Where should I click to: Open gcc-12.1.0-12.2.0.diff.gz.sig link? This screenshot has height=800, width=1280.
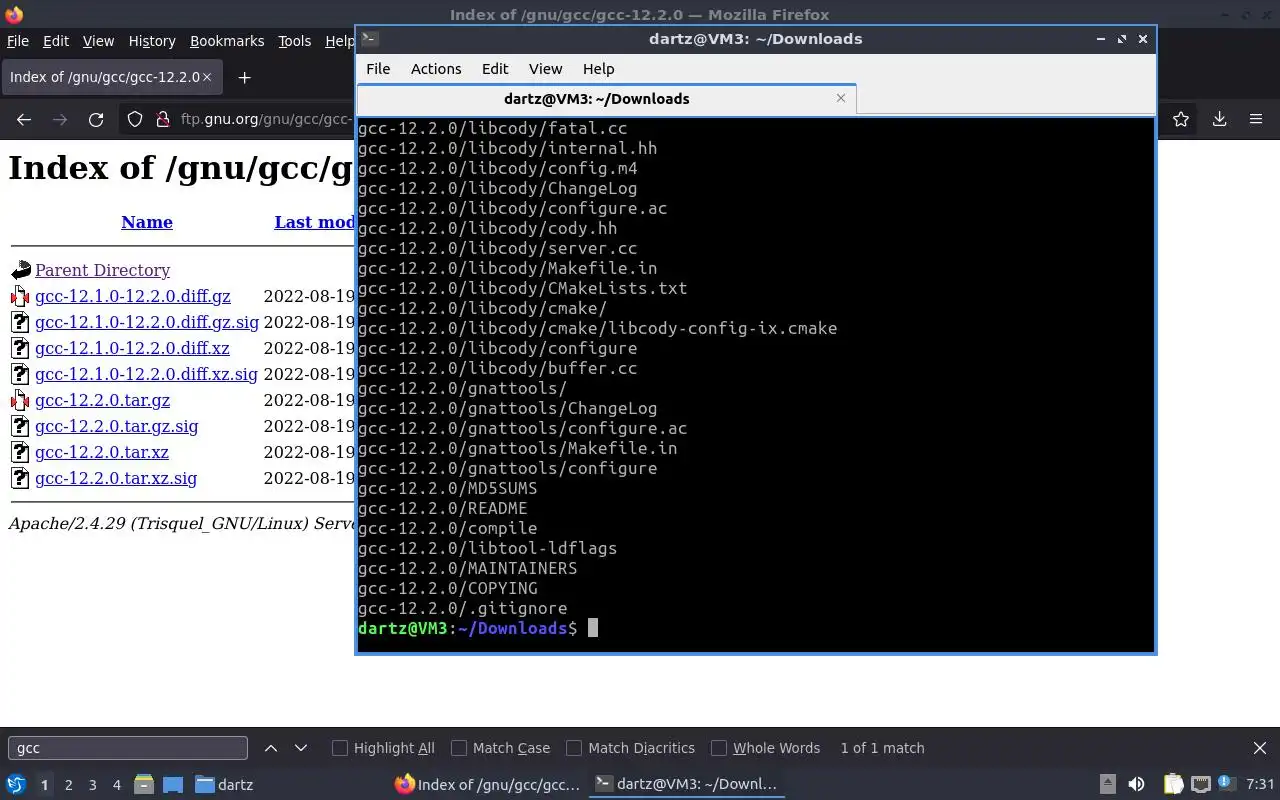[x=147, y=322]
